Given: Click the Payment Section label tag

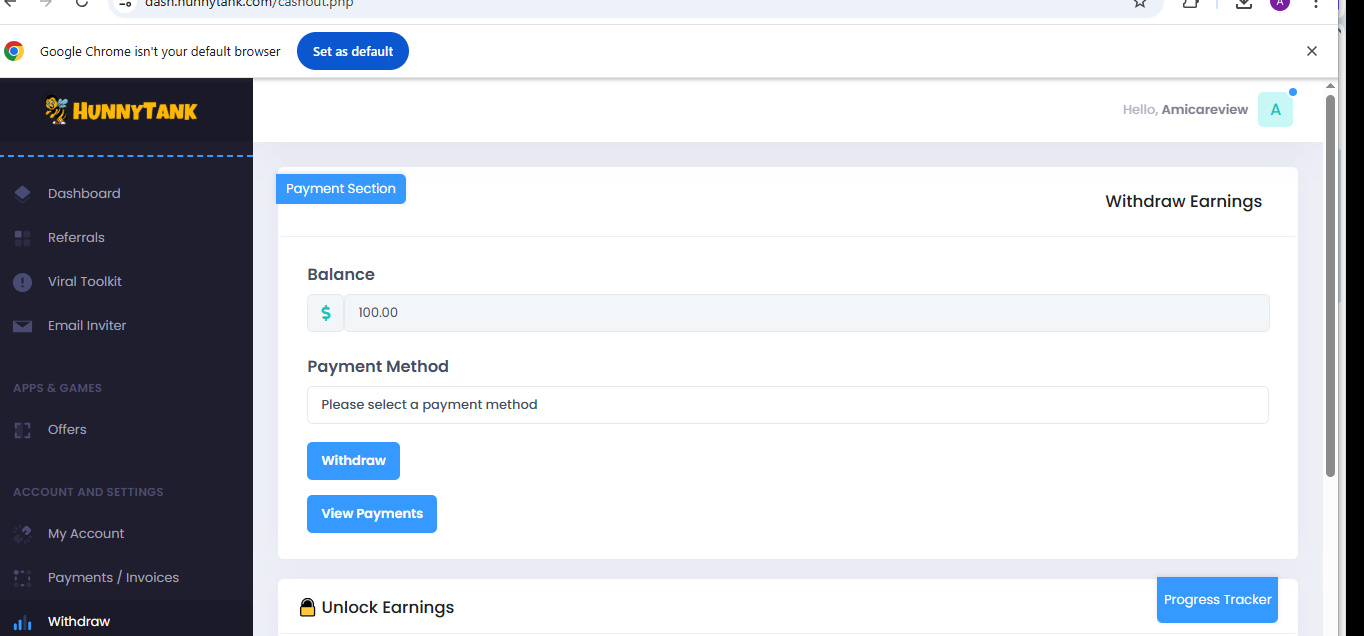Looking at the screenshot, I should pyautogui.click(x=341, y=188).
